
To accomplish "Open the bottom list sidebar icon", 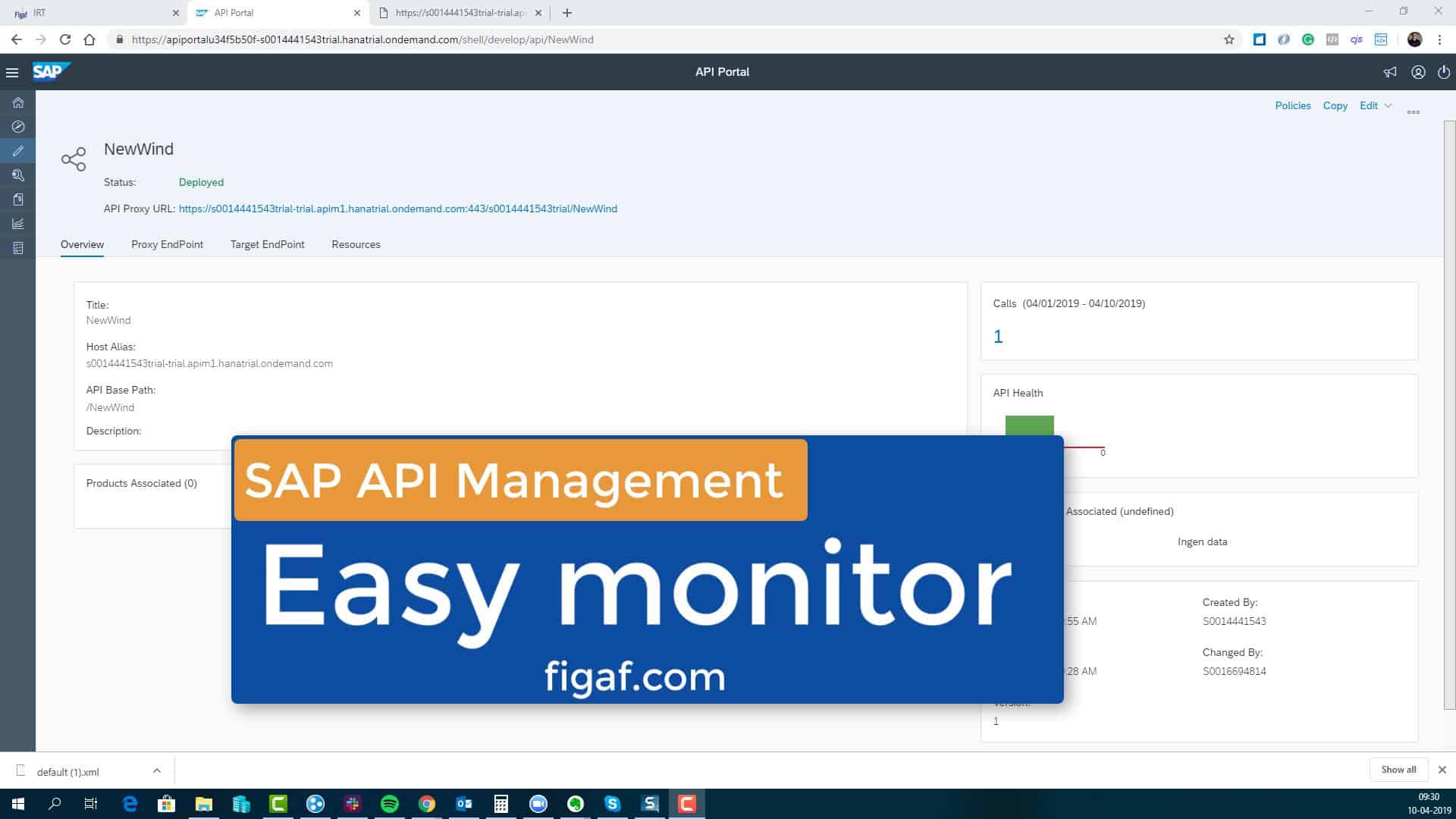I will (18, 248).
